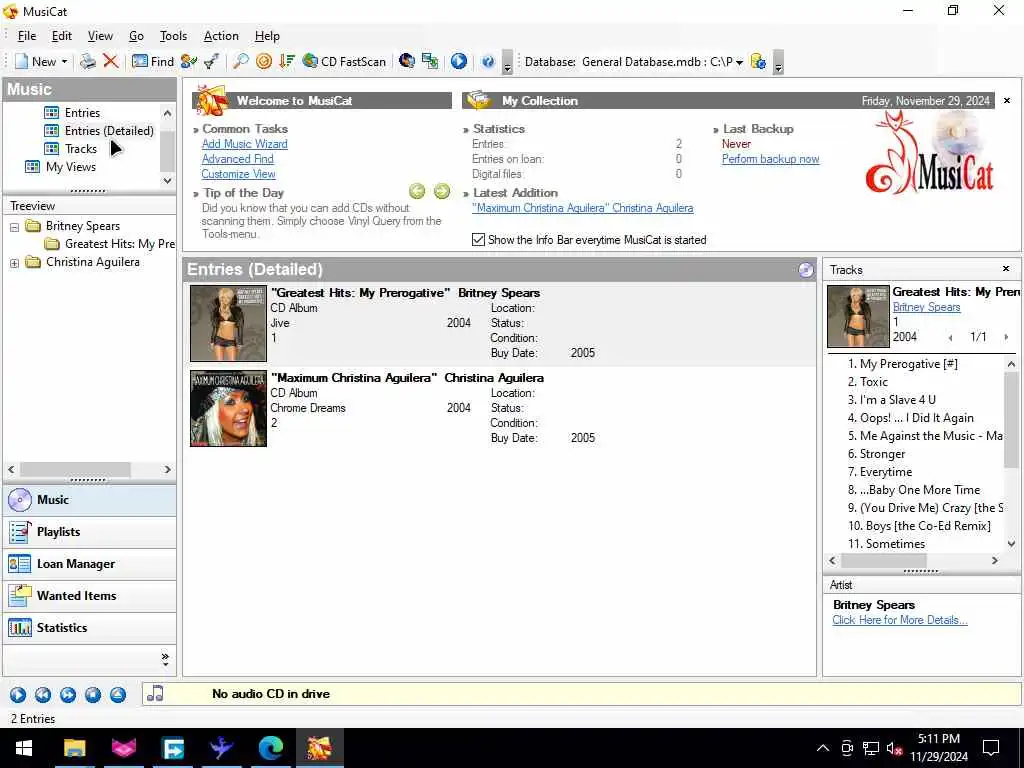The width and height of the screenshot is (1024, 768).
Task: Open database toolbar overflow options arrow
Action: click(778, 63)
